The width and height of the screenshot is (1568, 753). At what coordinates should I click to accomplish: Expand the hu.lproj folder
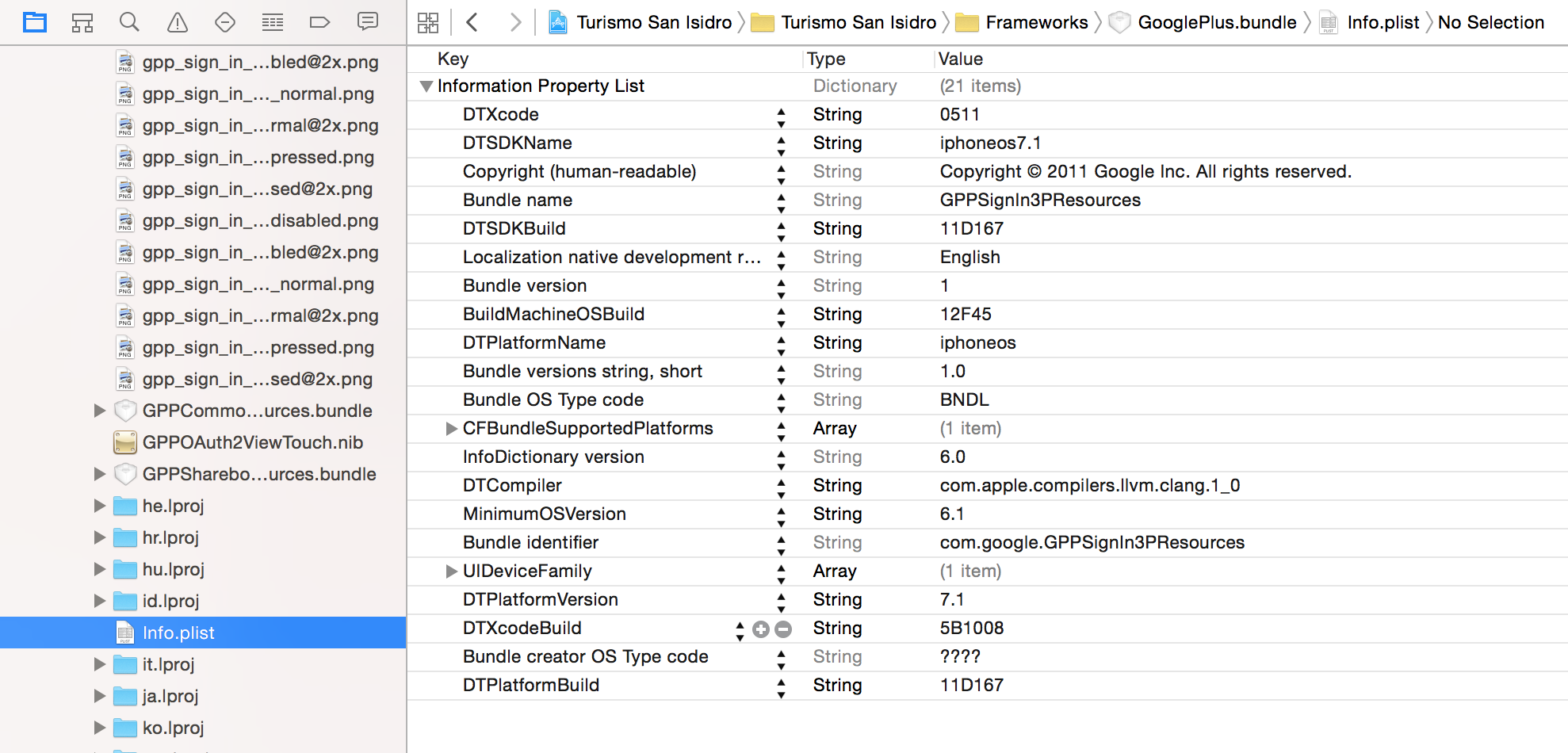click(x=99, y=569)
